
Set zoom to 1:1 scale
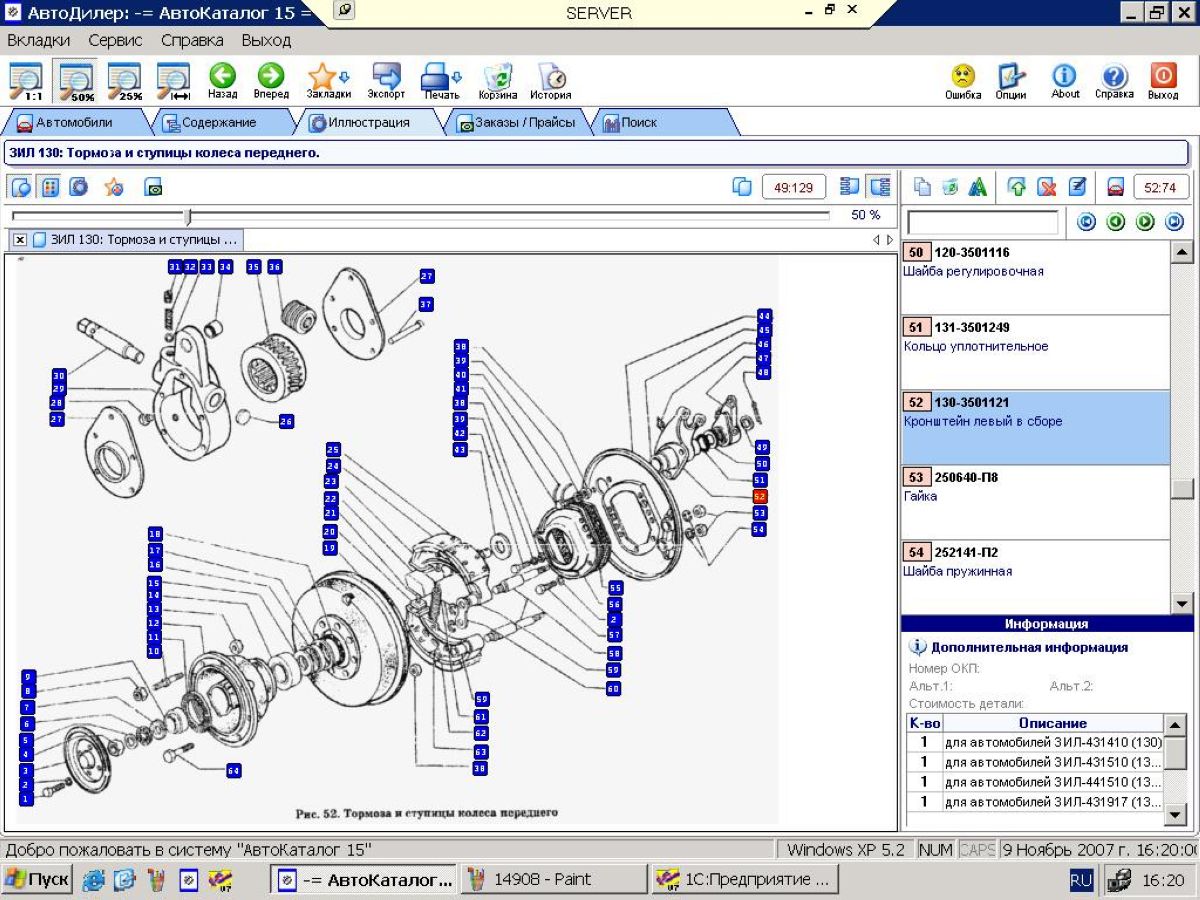click(x=26, y=81)
